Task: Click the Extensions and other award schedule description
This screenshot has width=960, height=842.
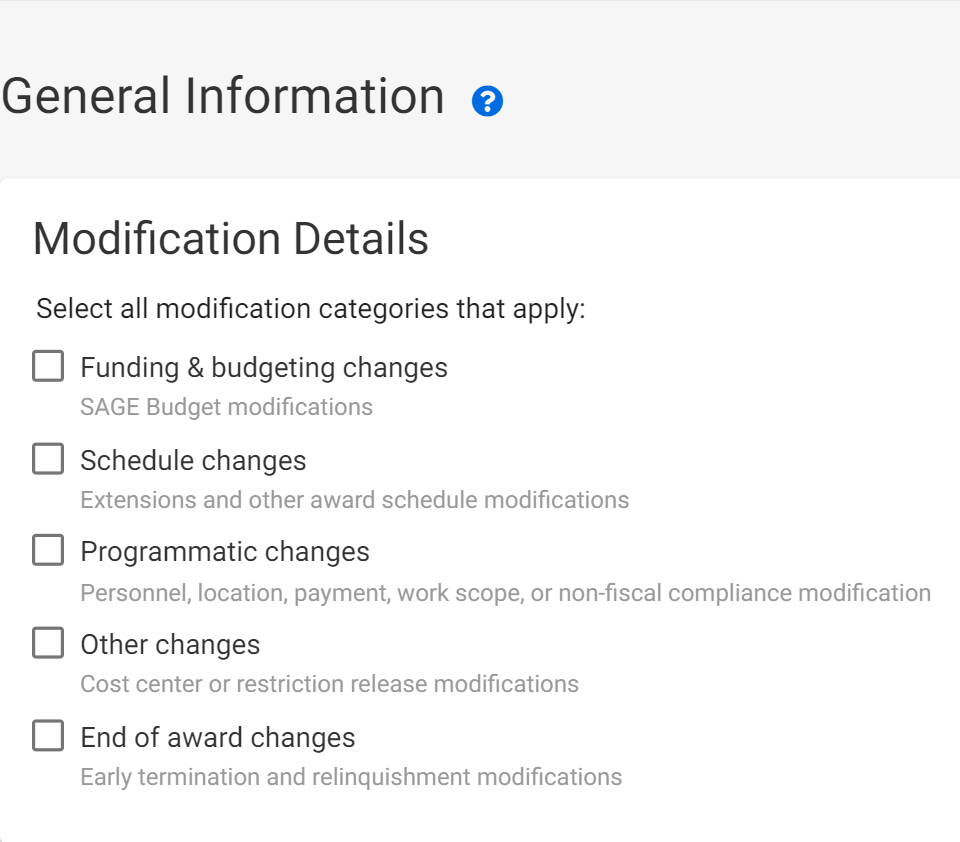Action: (354, 499)
